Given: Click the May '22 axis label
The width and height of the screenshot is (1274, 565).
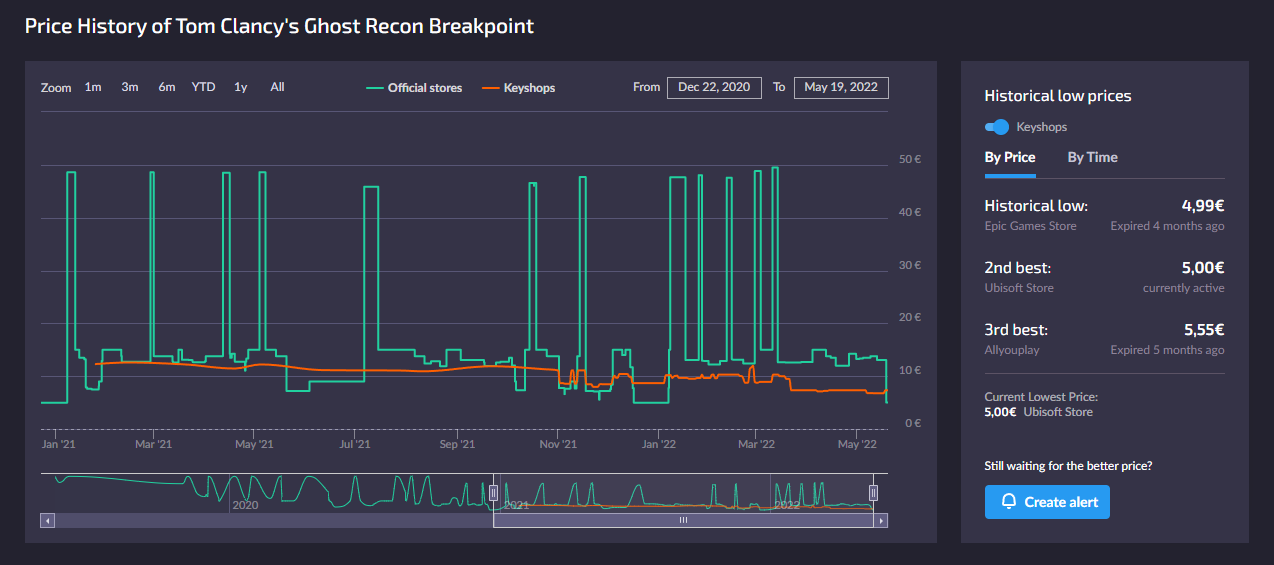Looking at the screenshot, I should click(858, 444).
